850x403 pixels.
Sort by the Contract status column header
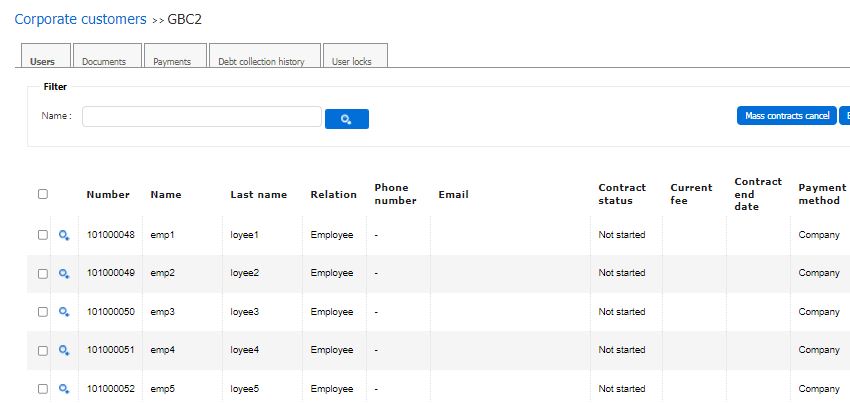622,194
